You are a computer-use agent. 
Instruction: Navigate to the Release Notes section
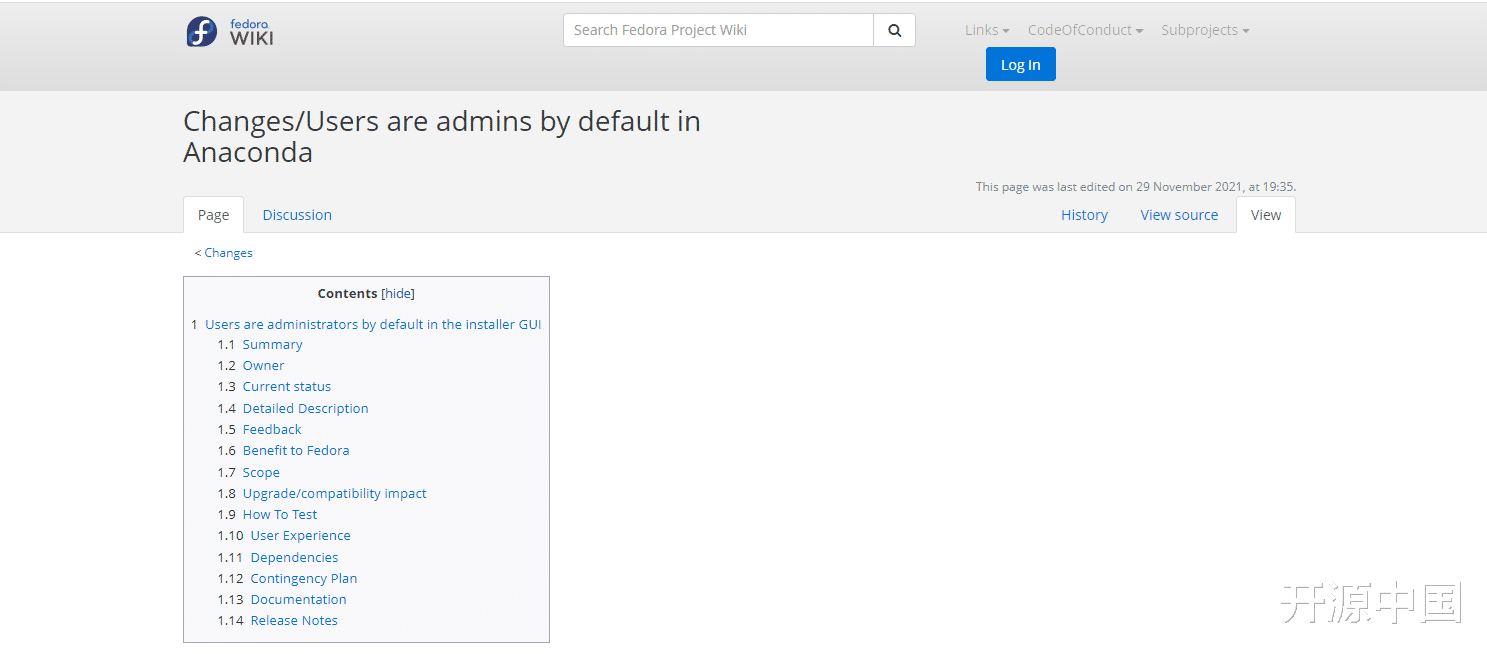[x=294, y=620]
